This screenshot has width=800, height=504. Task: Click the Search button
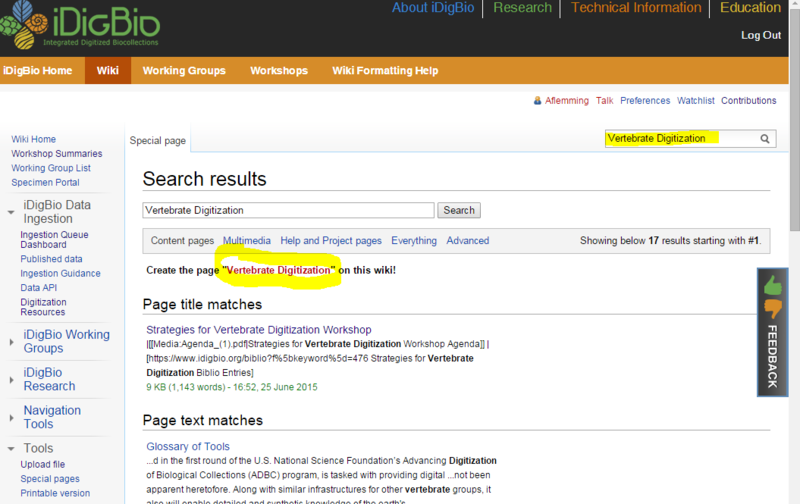459,210
